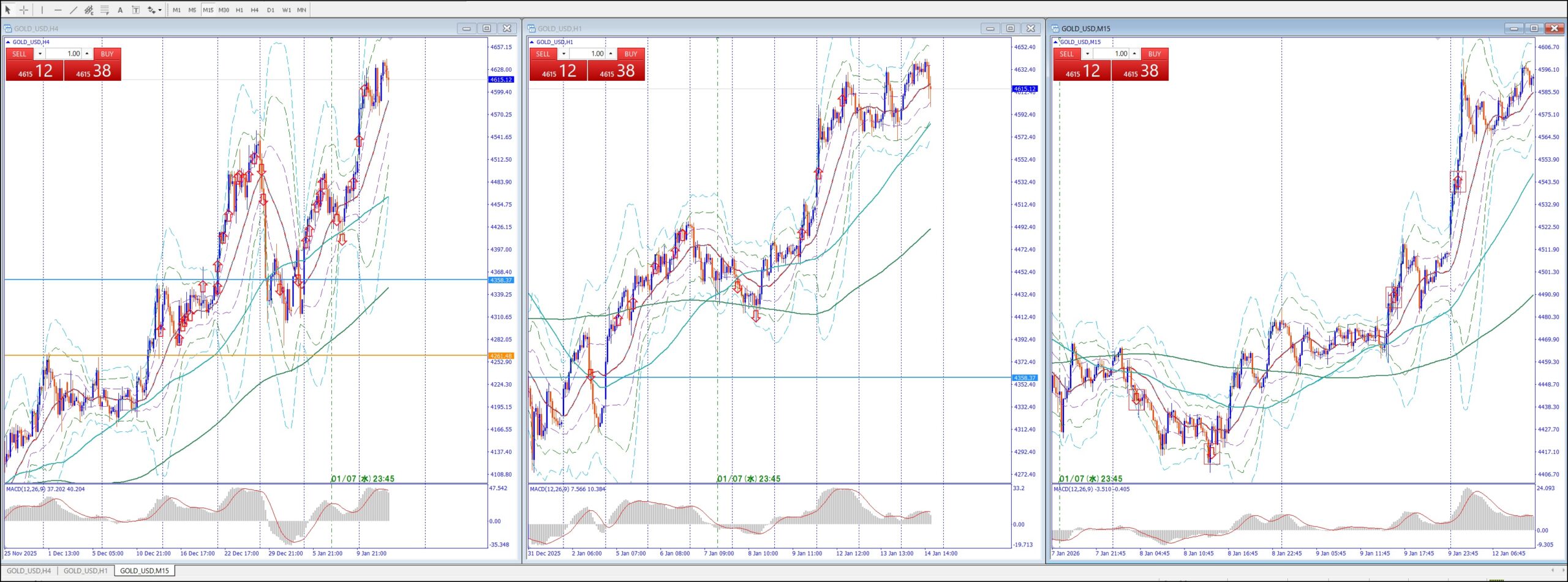Decrease lot volume in H1 chart panel
Screen dimensions: 1568x582
tap(563, 54)
